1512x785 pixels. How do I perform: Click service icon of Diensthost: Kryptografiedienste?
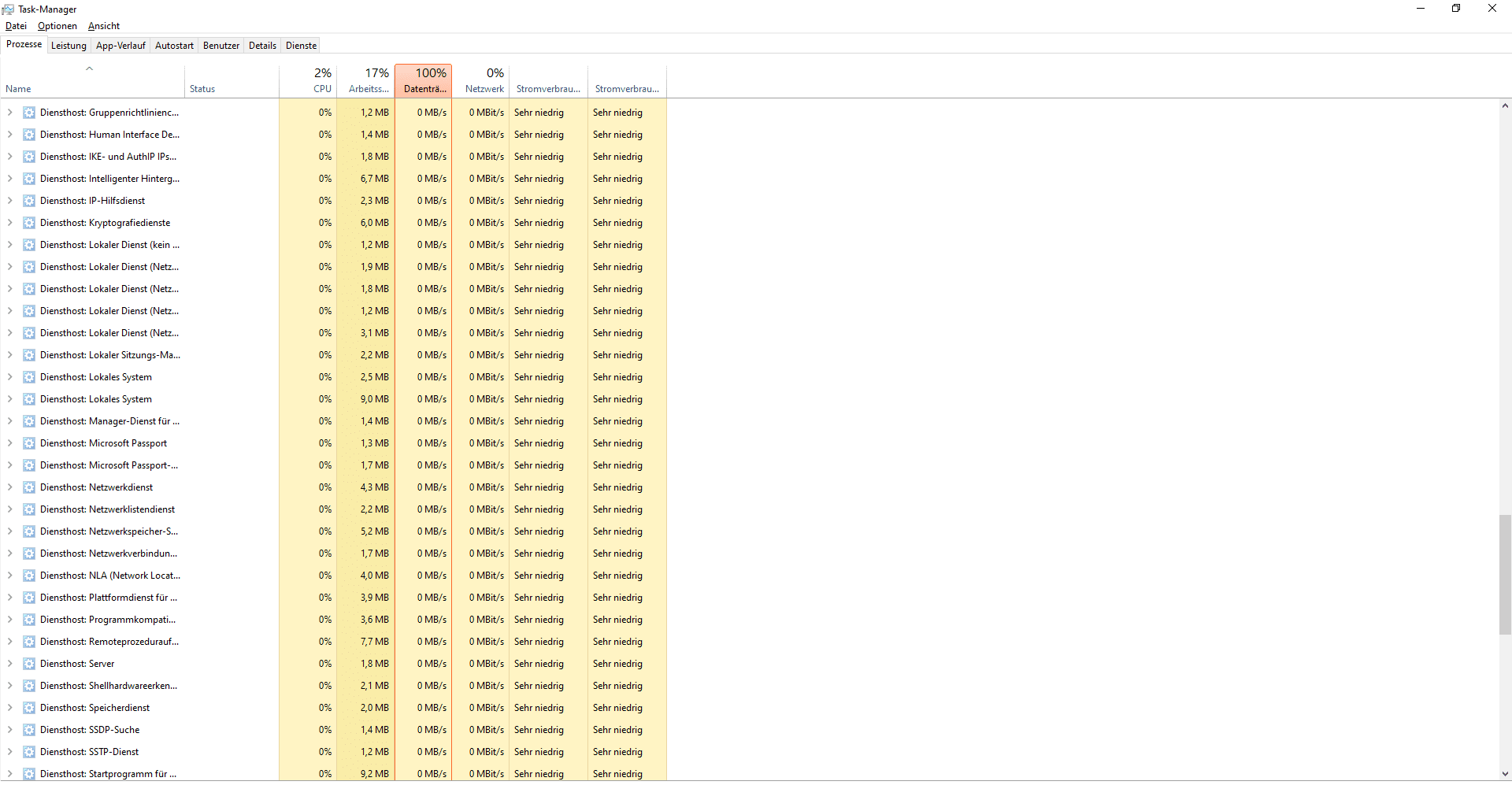coord(29,223)
